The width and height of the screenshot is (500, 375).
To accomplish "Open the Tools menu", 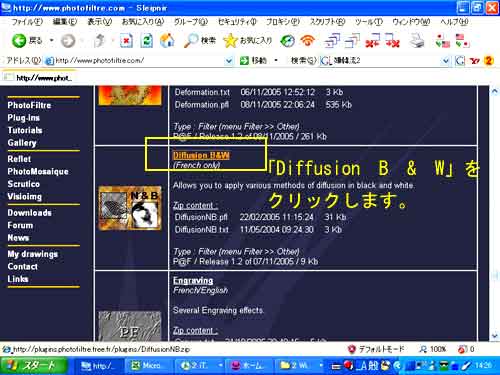I will tap(369, 22).
